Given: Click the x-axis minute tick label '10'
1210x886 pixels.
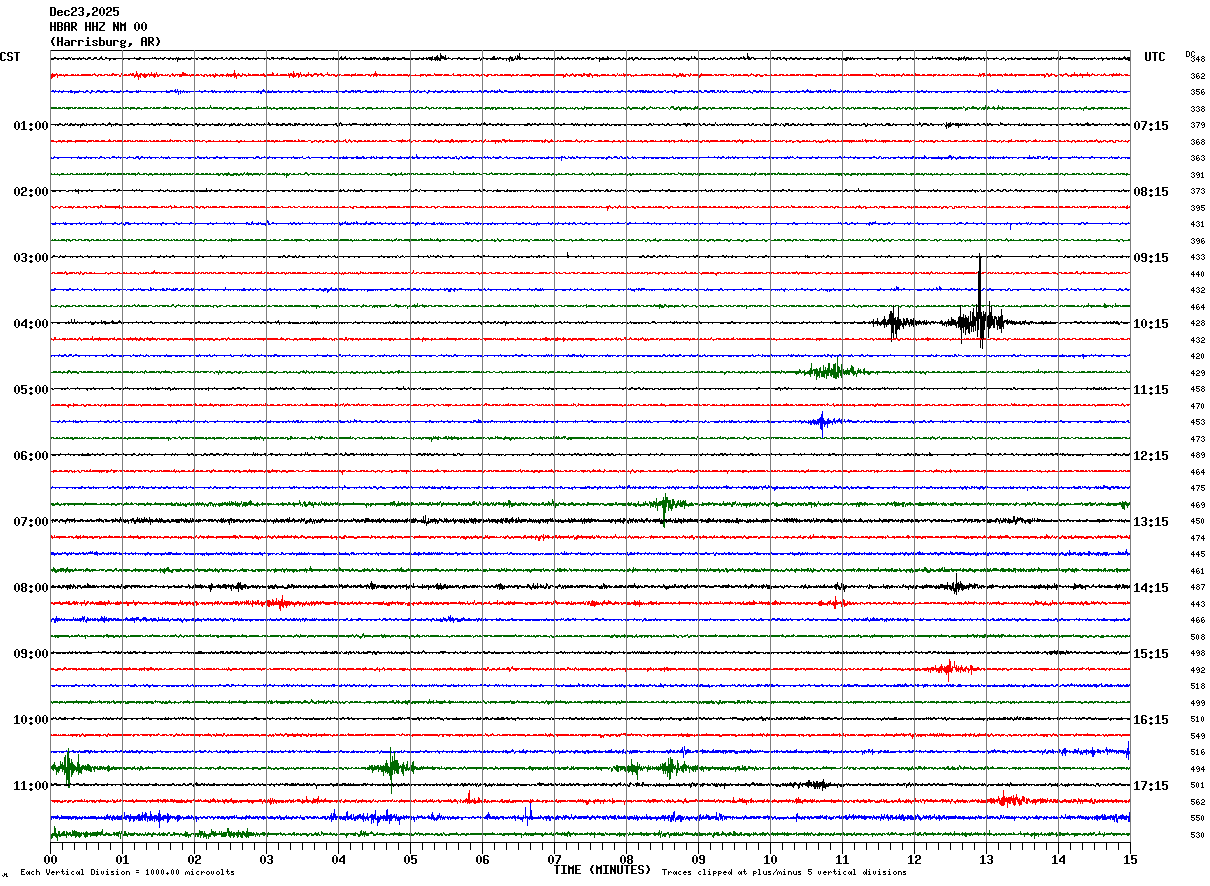Looking at the screenshot, I should (770, 859).
